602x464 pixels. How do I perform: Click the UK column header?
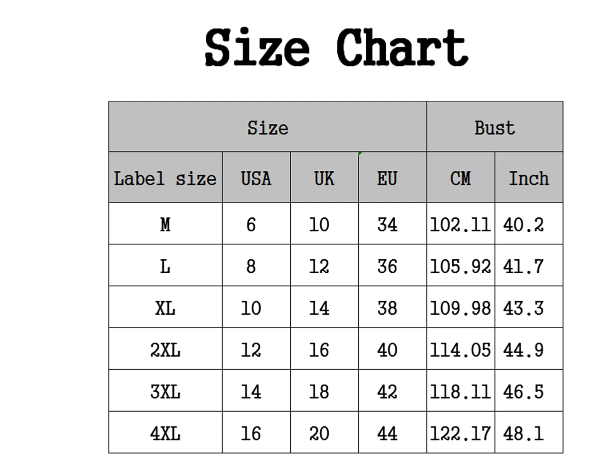324,177
